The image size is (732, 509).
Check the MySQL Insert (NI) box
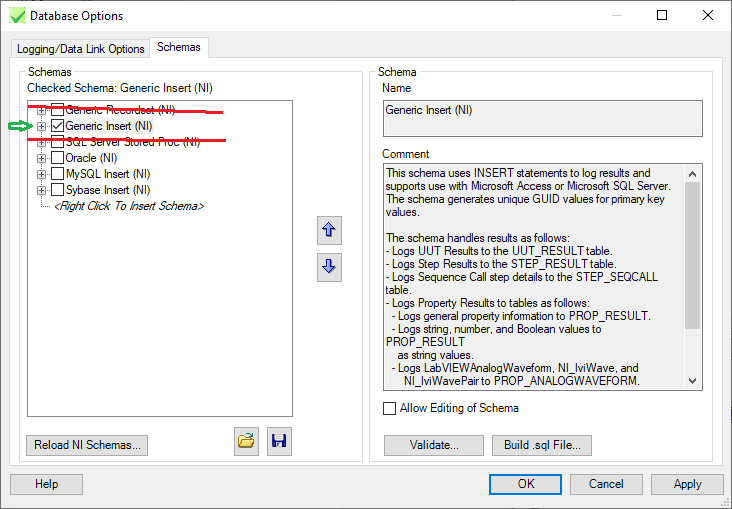tap(57, 174)
